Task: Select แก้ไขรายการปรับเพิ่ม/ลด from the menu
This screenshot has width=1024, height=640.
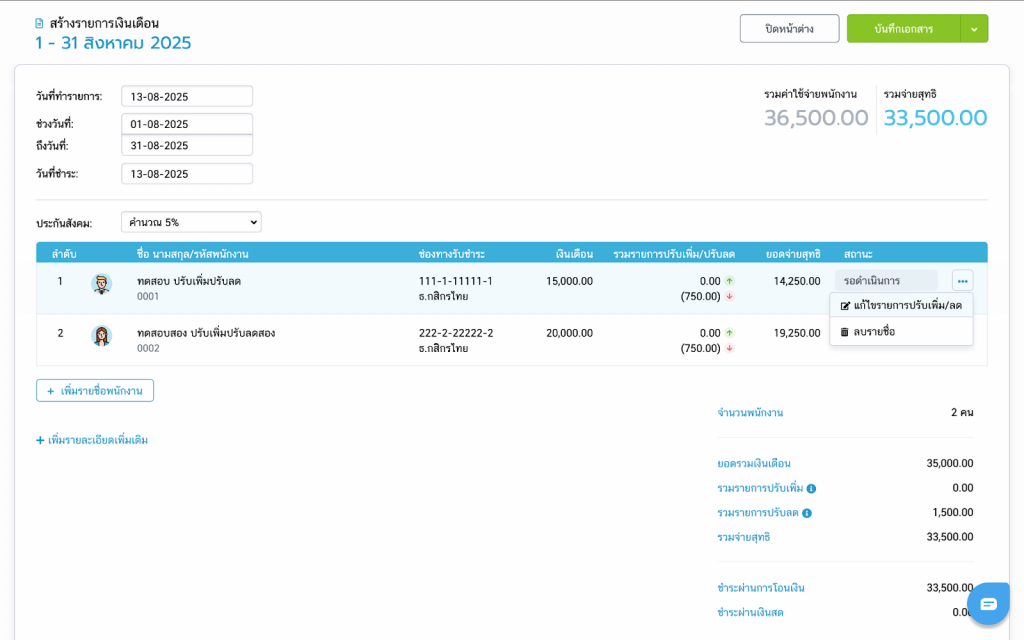Action: pyautogui.click(x=901, y=305)
